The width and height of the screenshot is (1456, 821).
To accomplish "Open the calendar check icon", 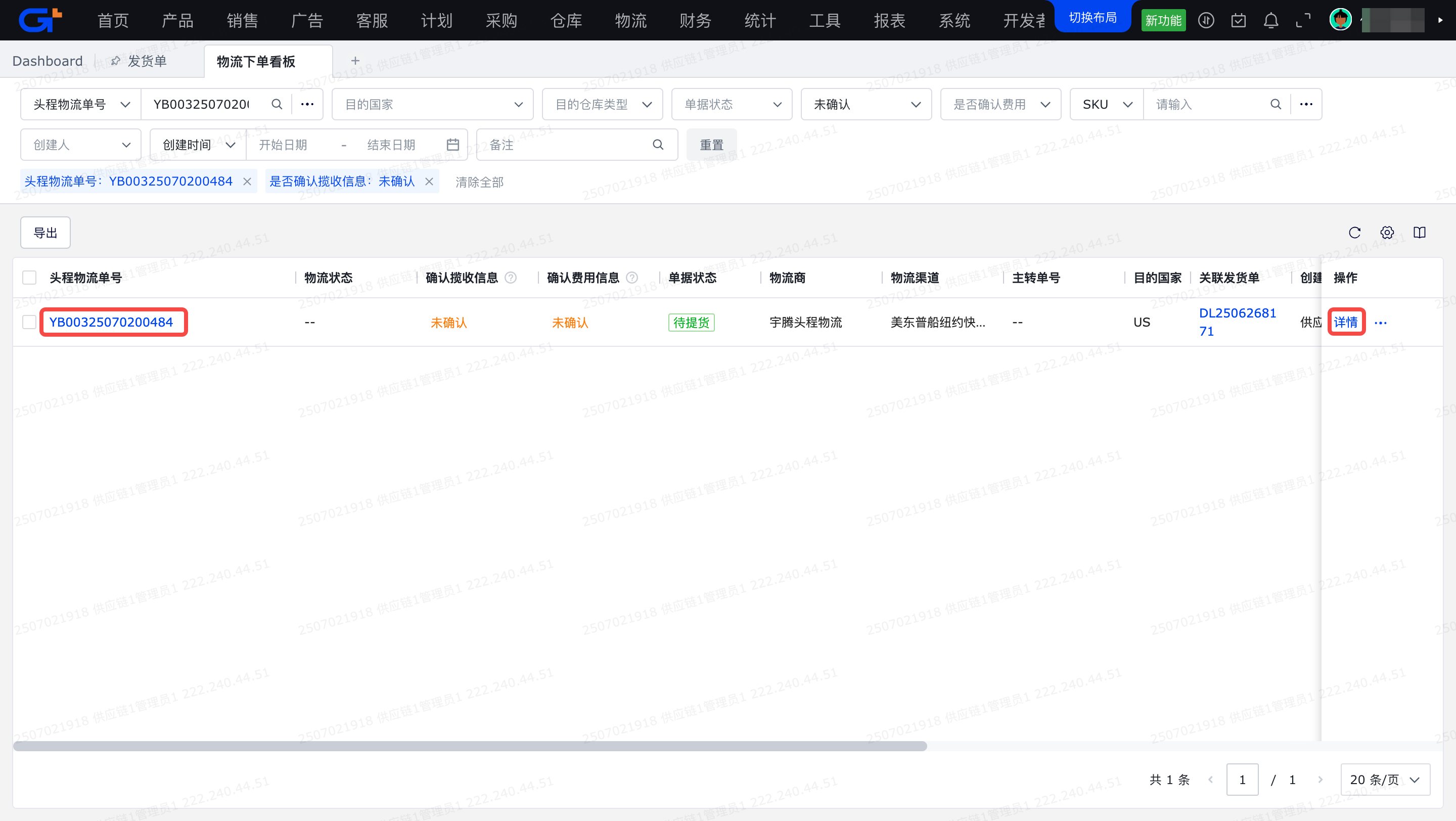I will 1239,20.
